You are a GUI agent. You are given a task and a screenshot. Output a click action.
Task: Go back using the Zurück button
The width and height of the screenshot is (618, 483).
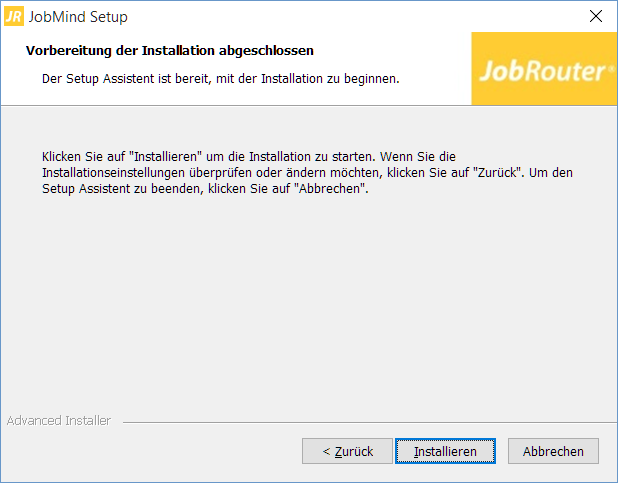[347, 451]
